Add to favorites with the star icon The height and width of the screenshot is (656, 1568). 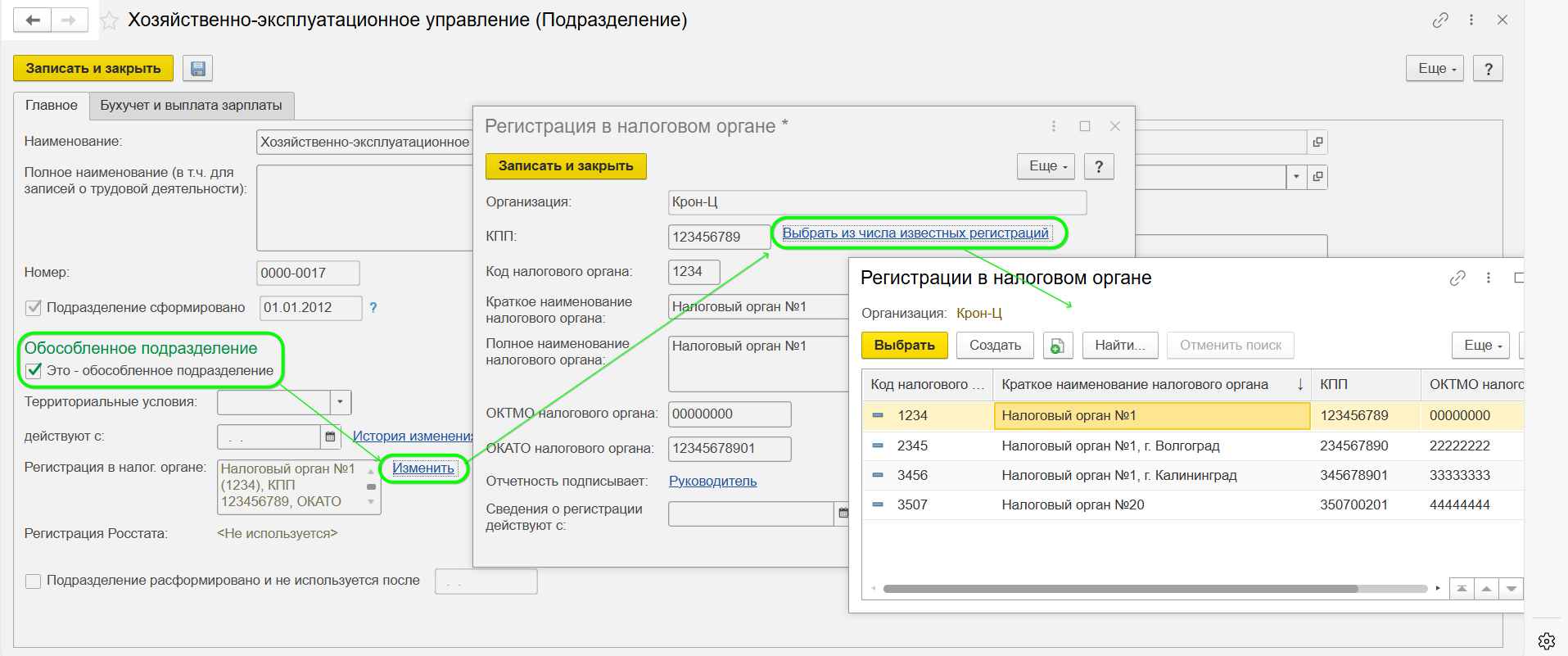[109, 20]
